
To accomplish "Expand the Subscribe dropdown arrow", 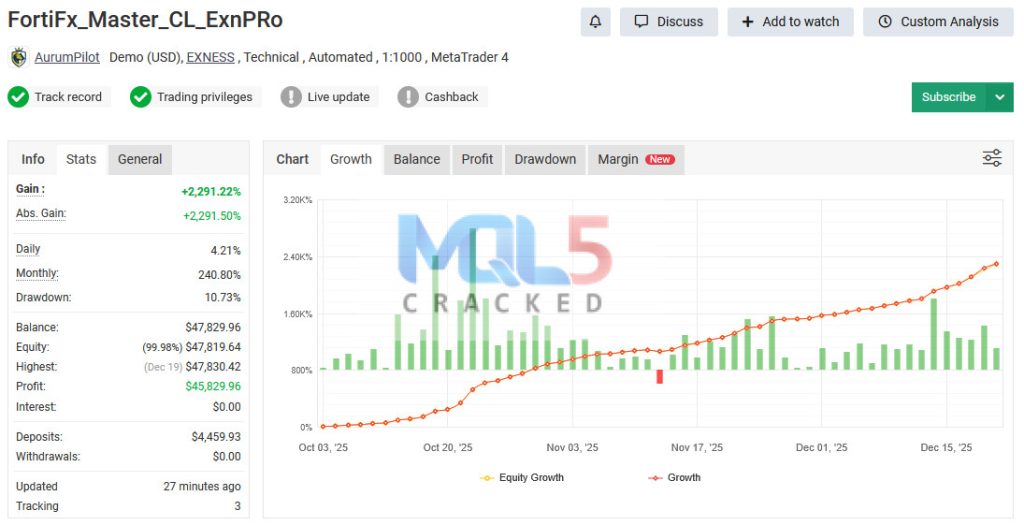I will 1000,97.
